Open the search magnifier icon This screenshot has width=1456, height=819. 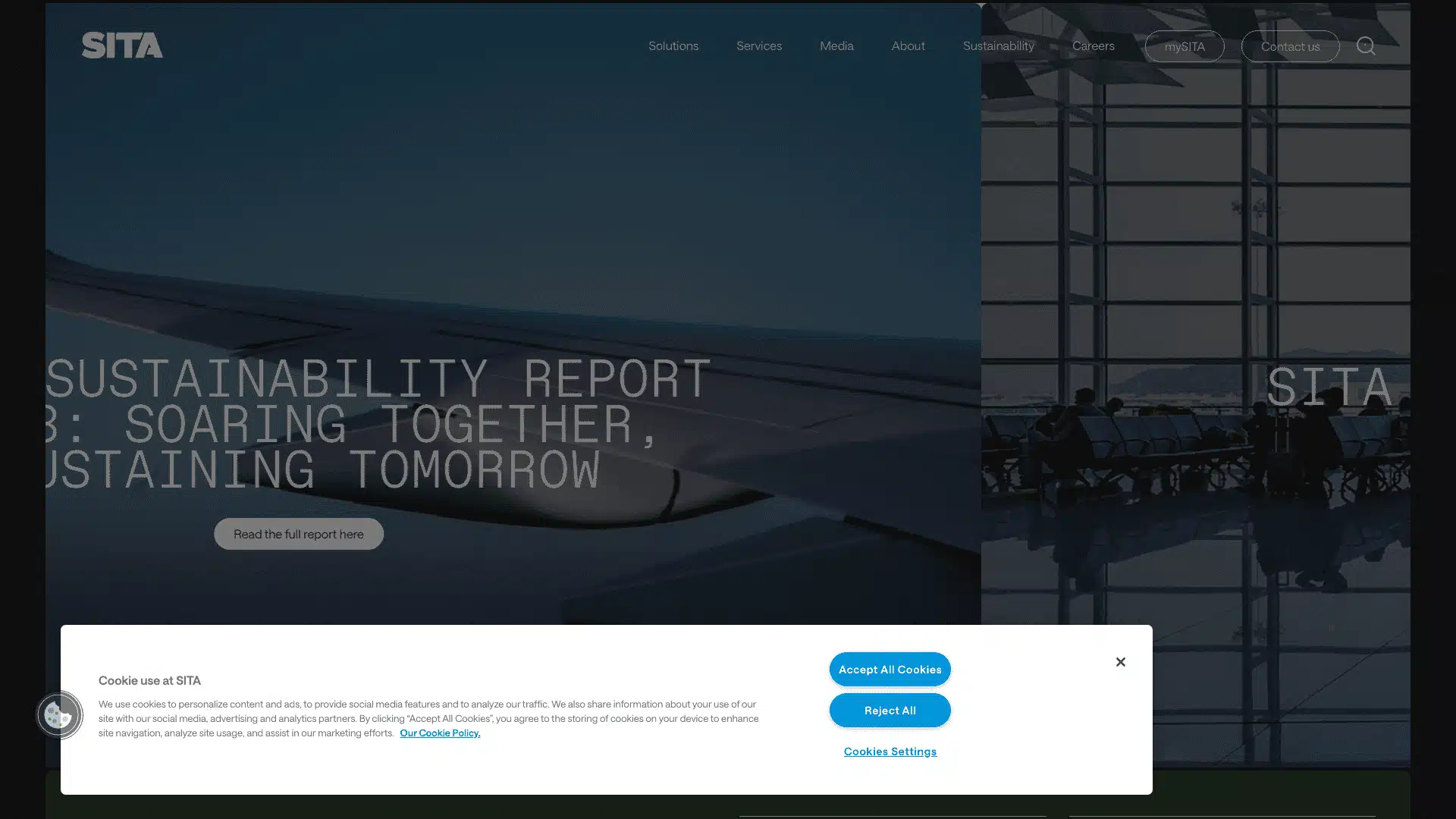tap(1366, 46)
